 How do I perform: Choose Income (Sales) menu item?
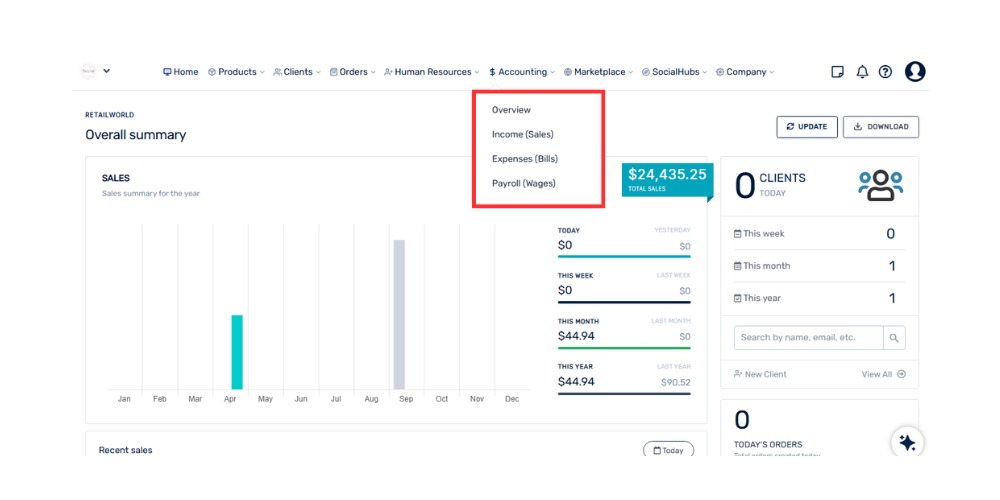(x=522, y=134)
